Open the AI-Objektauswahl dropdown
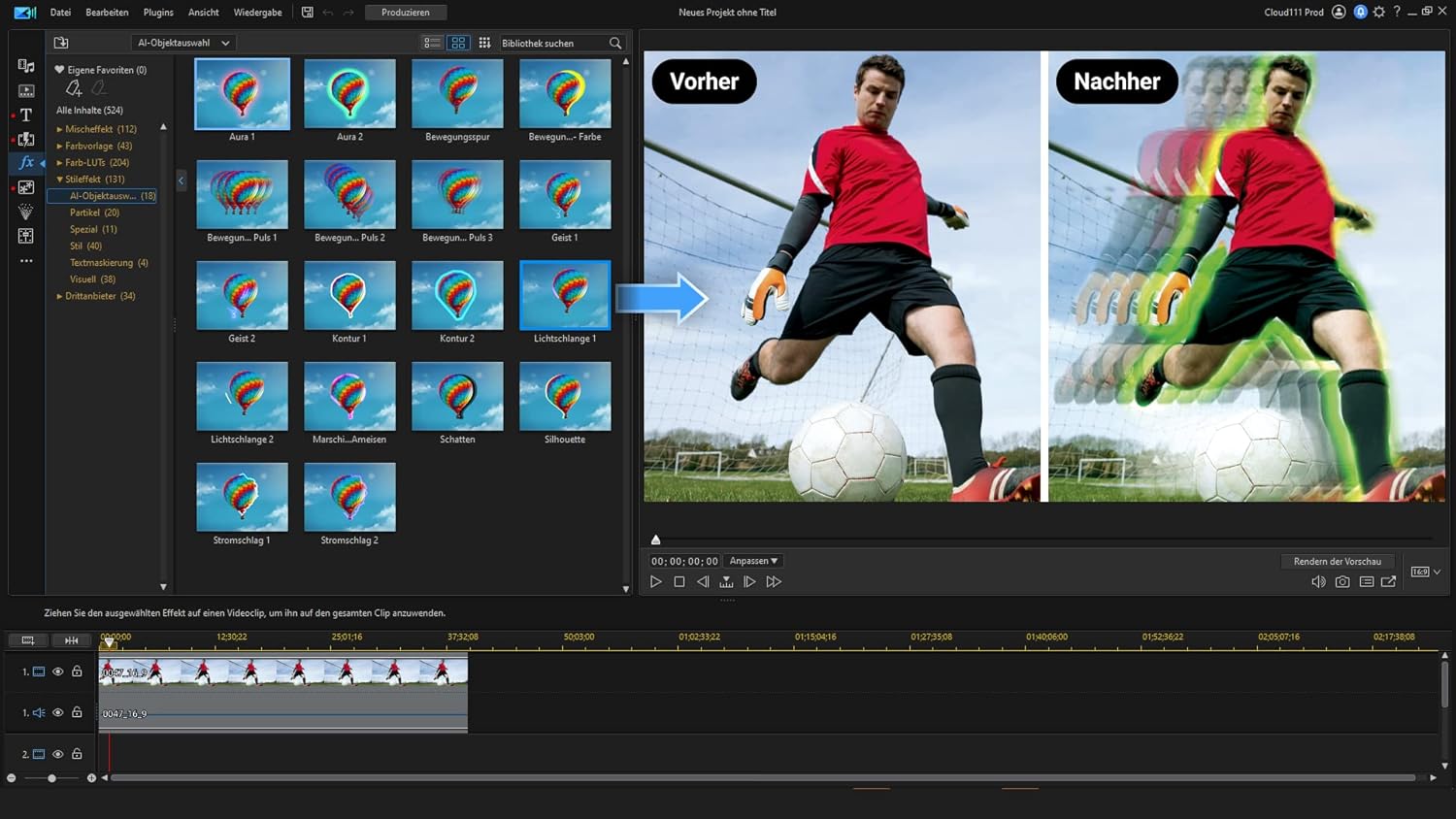 tap(183, 43)
